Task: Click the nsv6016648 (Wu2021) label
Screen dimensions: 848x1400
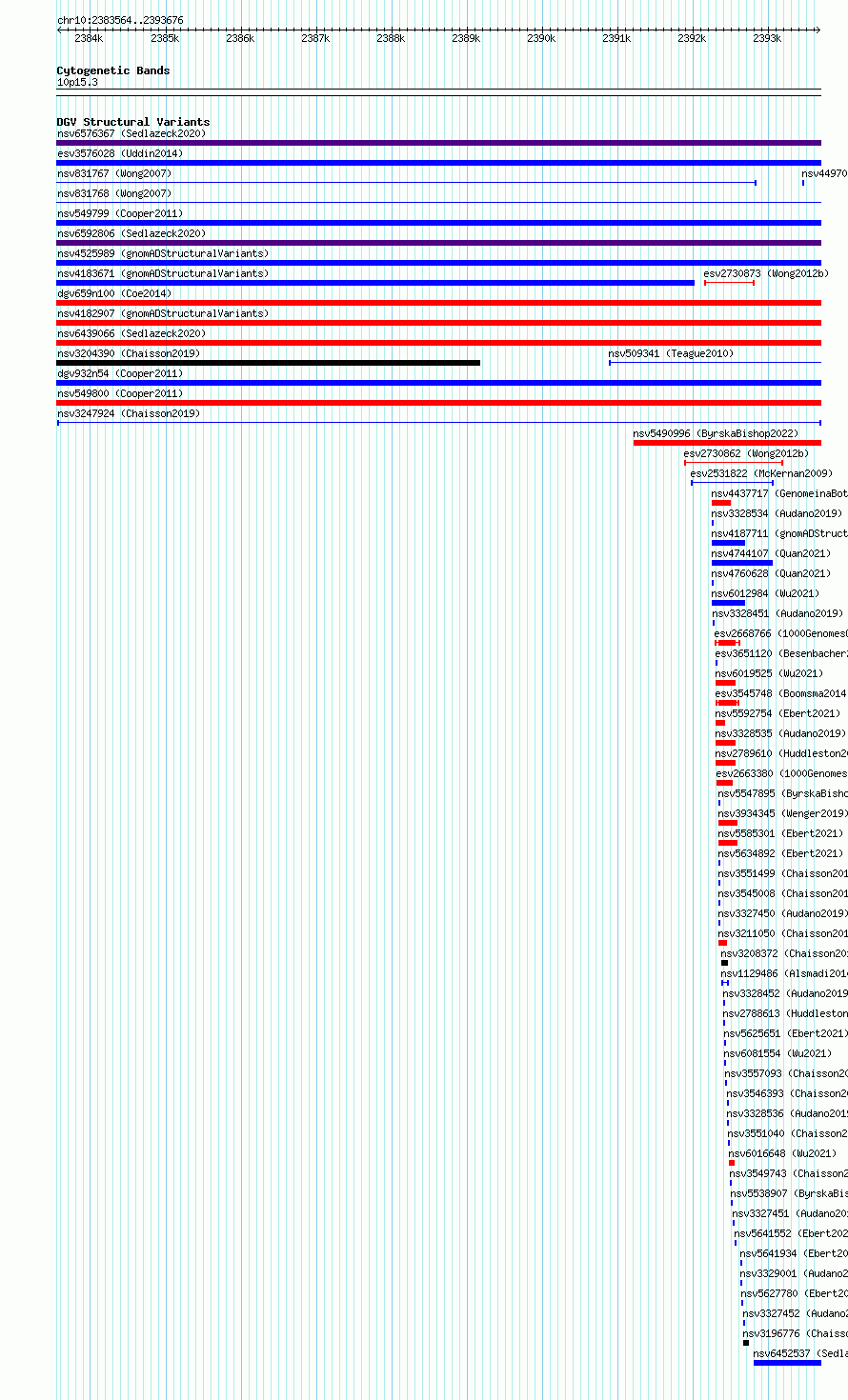Action: pos(782,1153)
